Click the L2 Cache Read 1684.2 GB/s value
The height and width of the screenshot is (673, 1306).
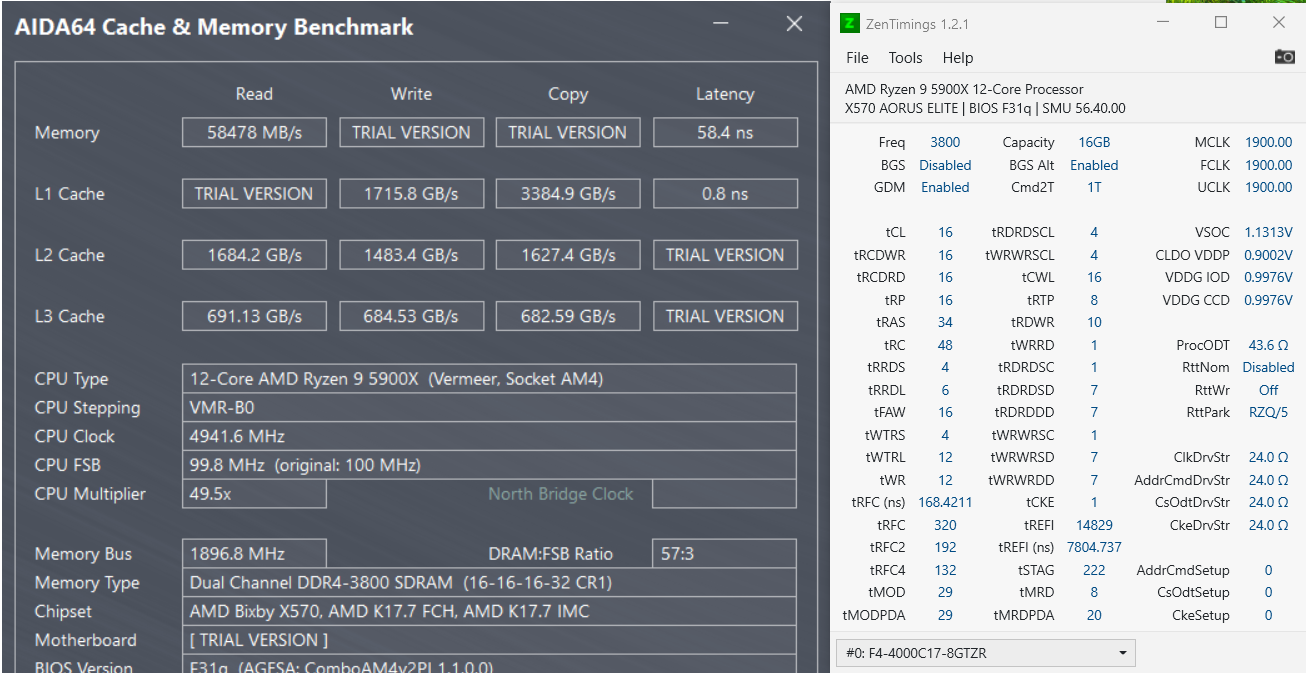click(x=254, y=254)
